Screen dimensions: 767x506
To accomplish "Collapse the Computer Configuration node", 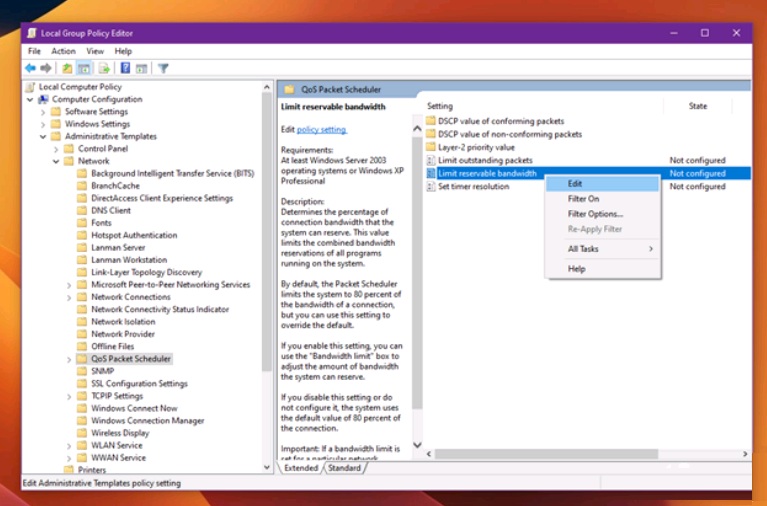I will coord(30,99).
